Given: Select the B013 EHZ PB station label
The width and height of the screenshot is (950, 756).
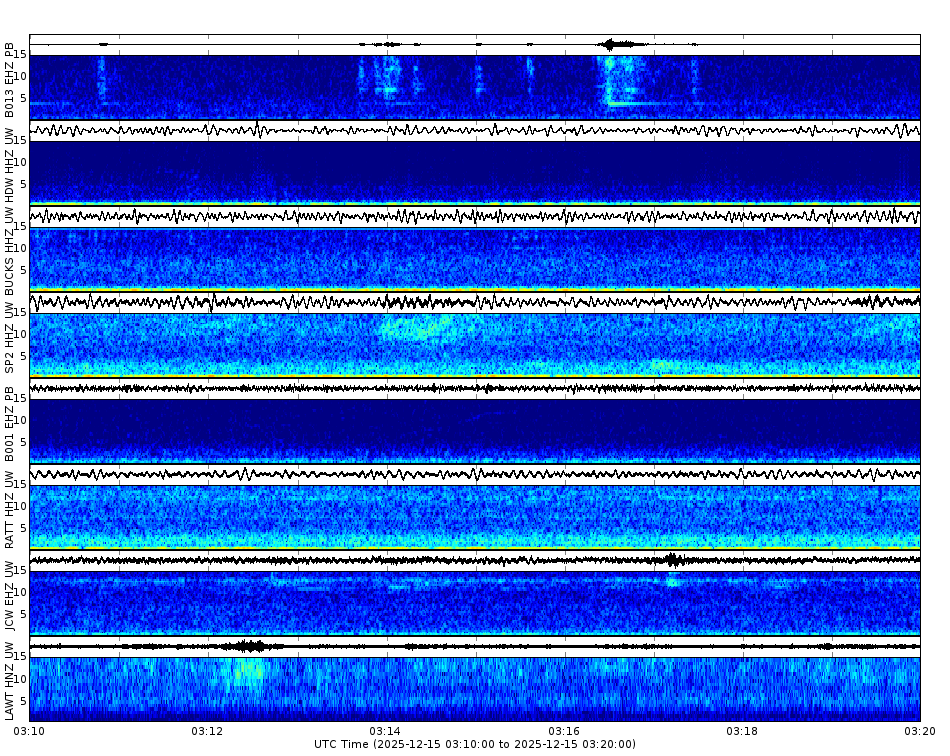Looking at the screenshot, I should pos(10,75).
